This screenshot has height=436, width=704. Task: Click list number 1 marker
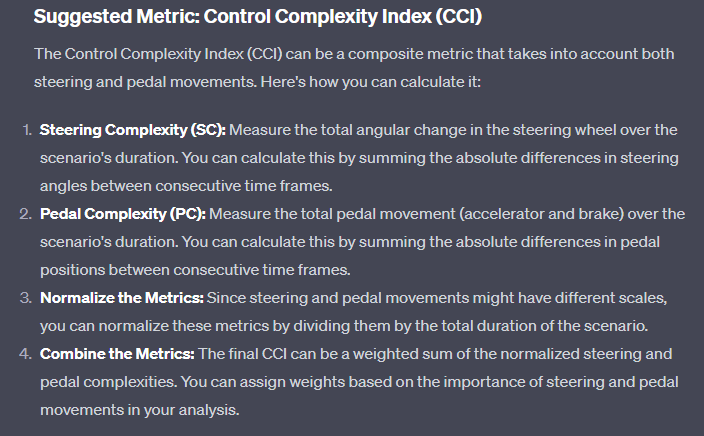[27, 130]
